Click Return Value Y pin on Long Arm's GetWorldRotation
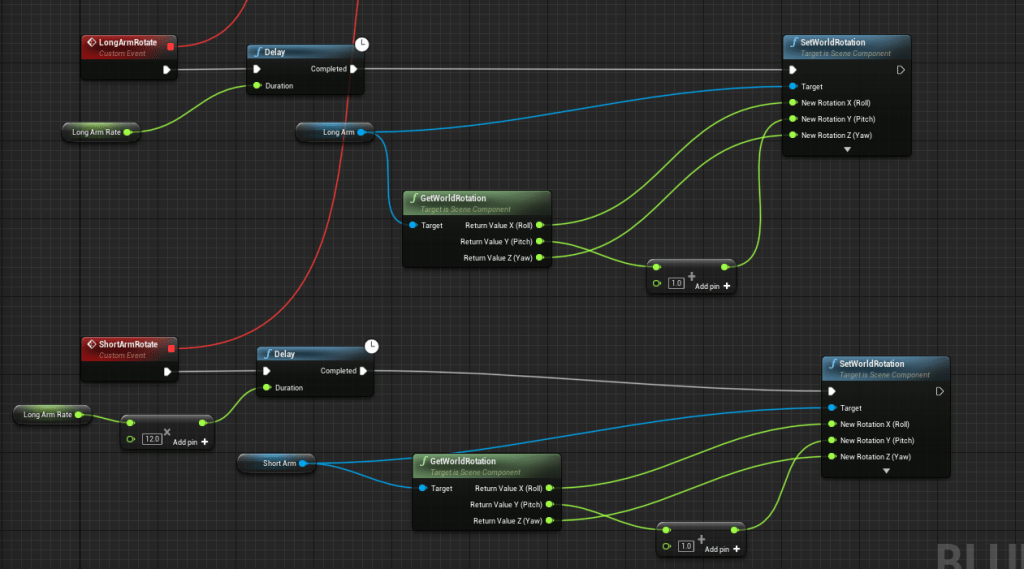This screenshot has height=569, width=1024. coord(541,241)
